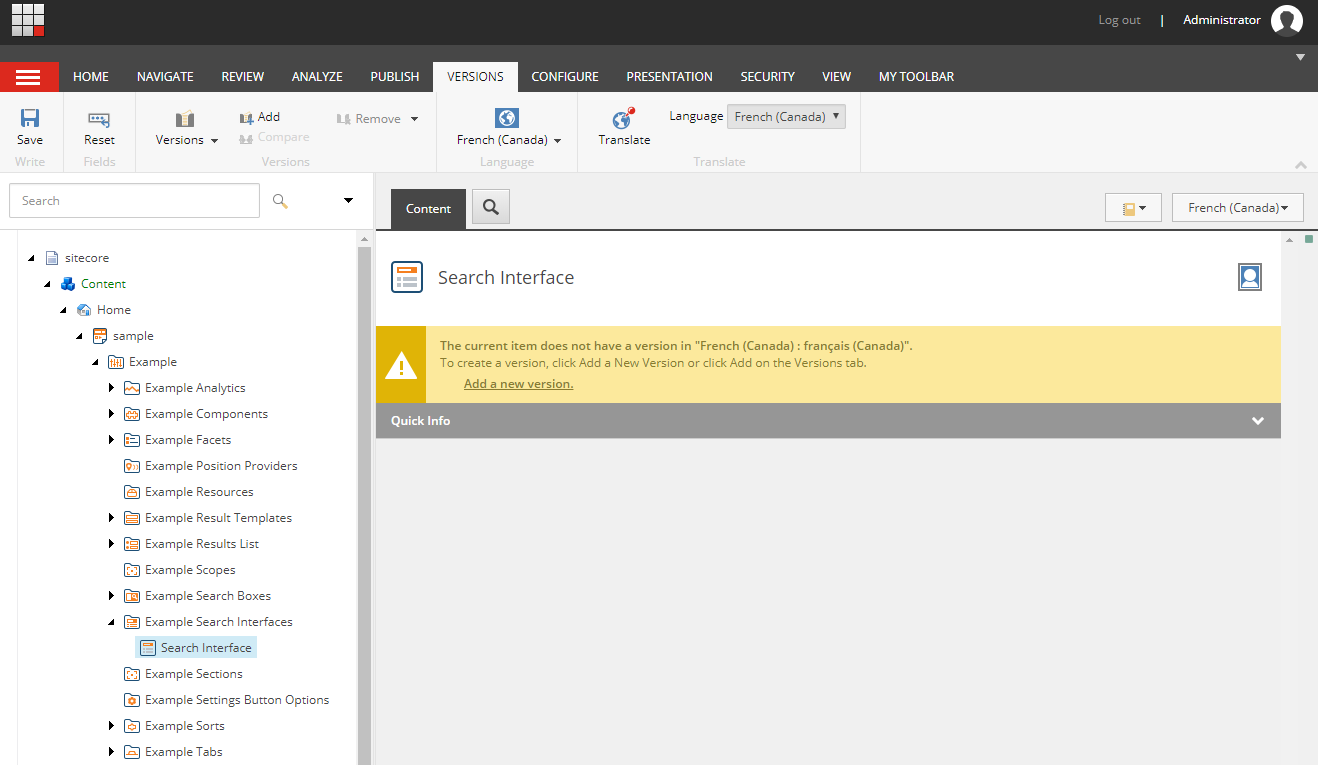Open the Translate tool
Screen dimensions: 1318x765
[623, 127]
